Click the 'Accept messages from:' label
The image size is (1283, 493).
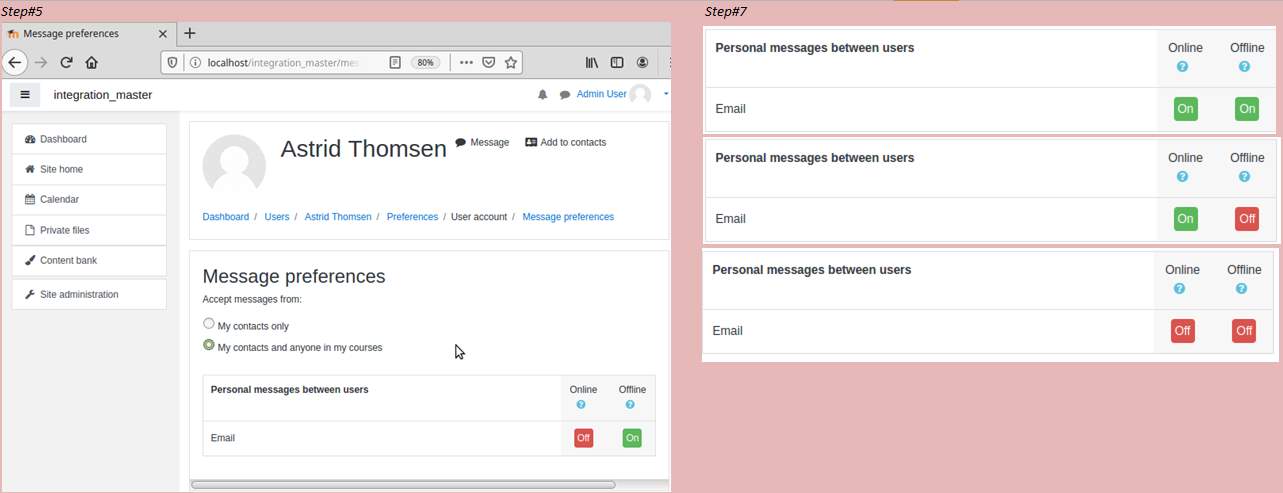tap(252, 299)
